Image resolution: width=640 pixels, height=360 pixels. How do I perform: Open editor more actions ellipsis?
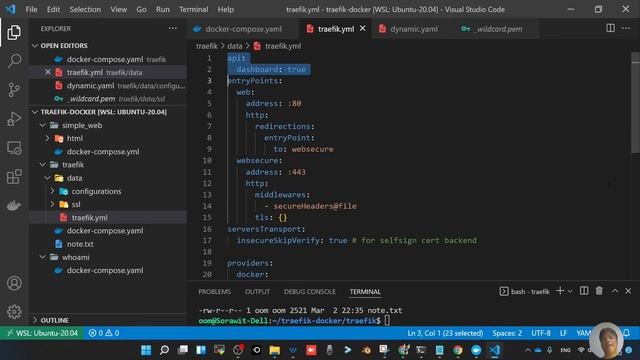tap(626, 28)
